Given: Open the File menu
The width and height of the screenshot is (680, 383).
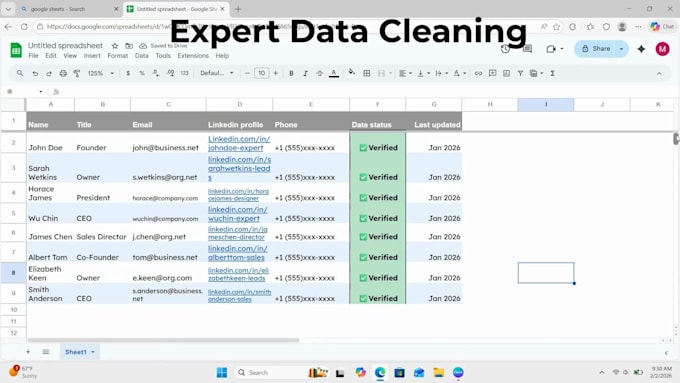Looking at the screenshot, I should (33, 56).
